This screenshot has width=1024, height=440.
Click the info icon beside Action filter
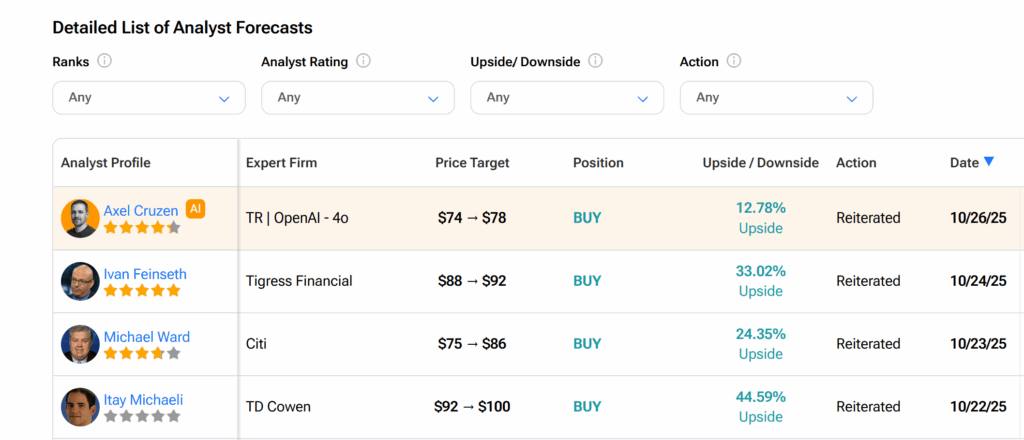click(x=734, y=61)
